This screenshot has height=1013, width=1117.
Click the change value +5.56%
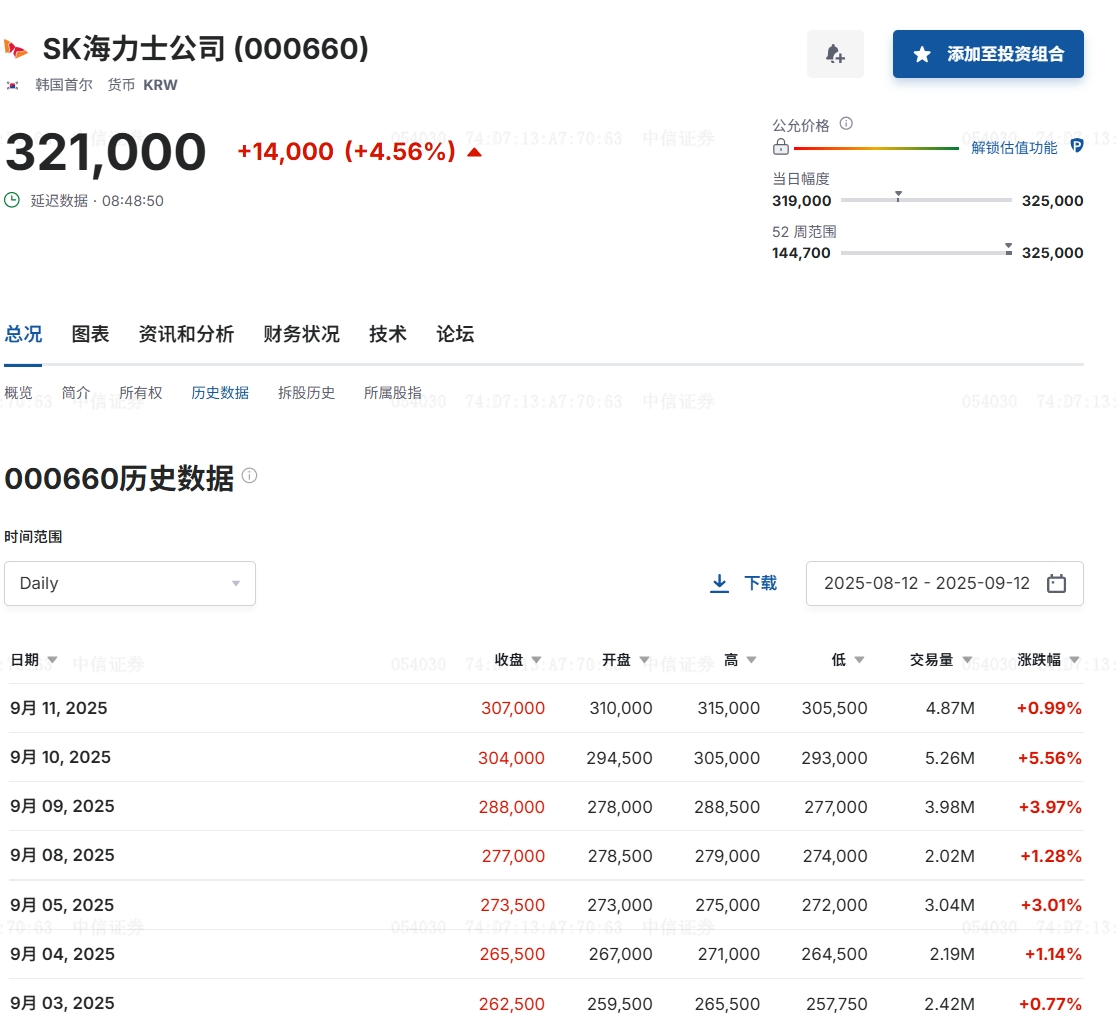click(1049, 758)
